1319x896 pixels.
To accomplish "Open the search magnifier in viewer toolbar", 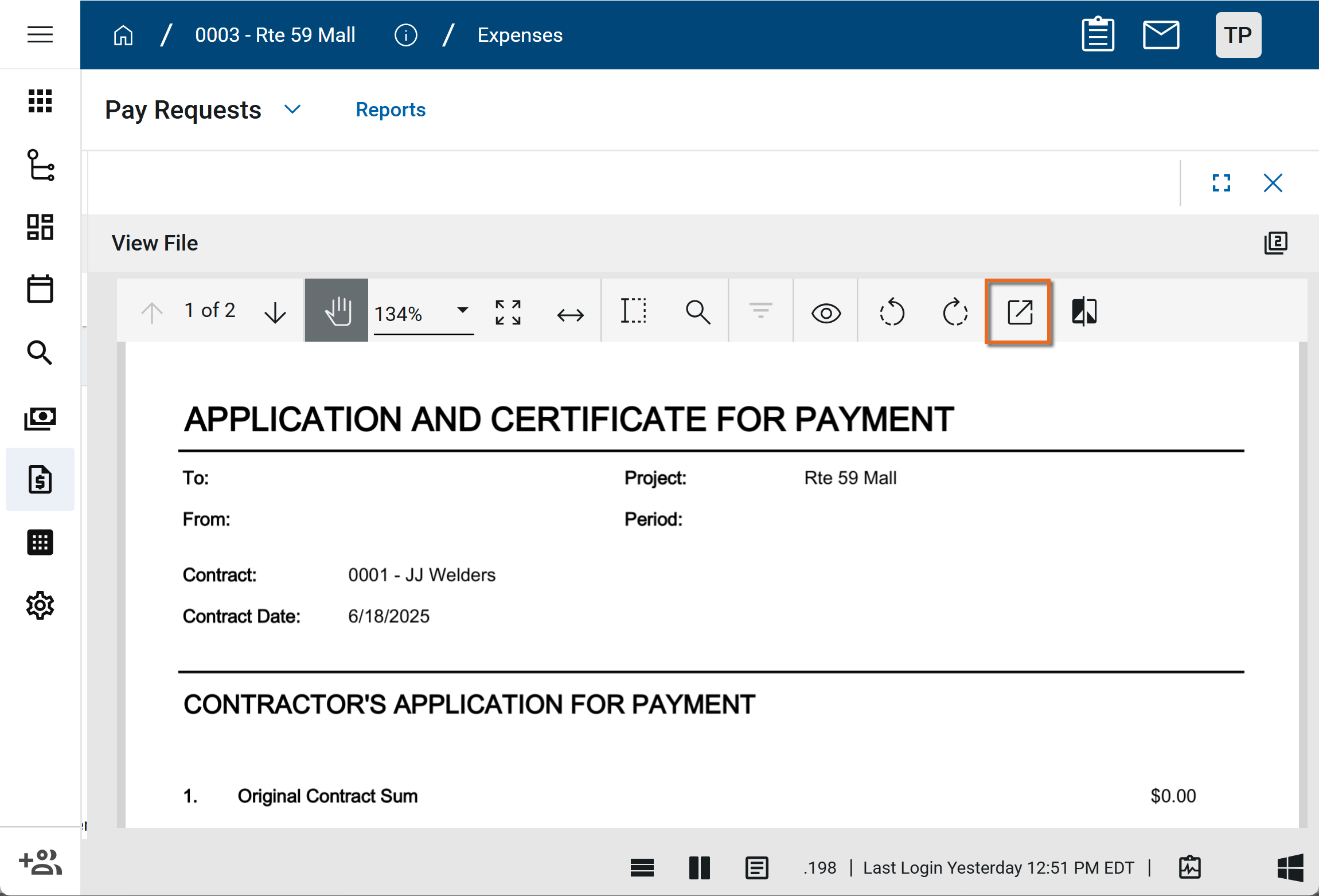I will [697, 312].
